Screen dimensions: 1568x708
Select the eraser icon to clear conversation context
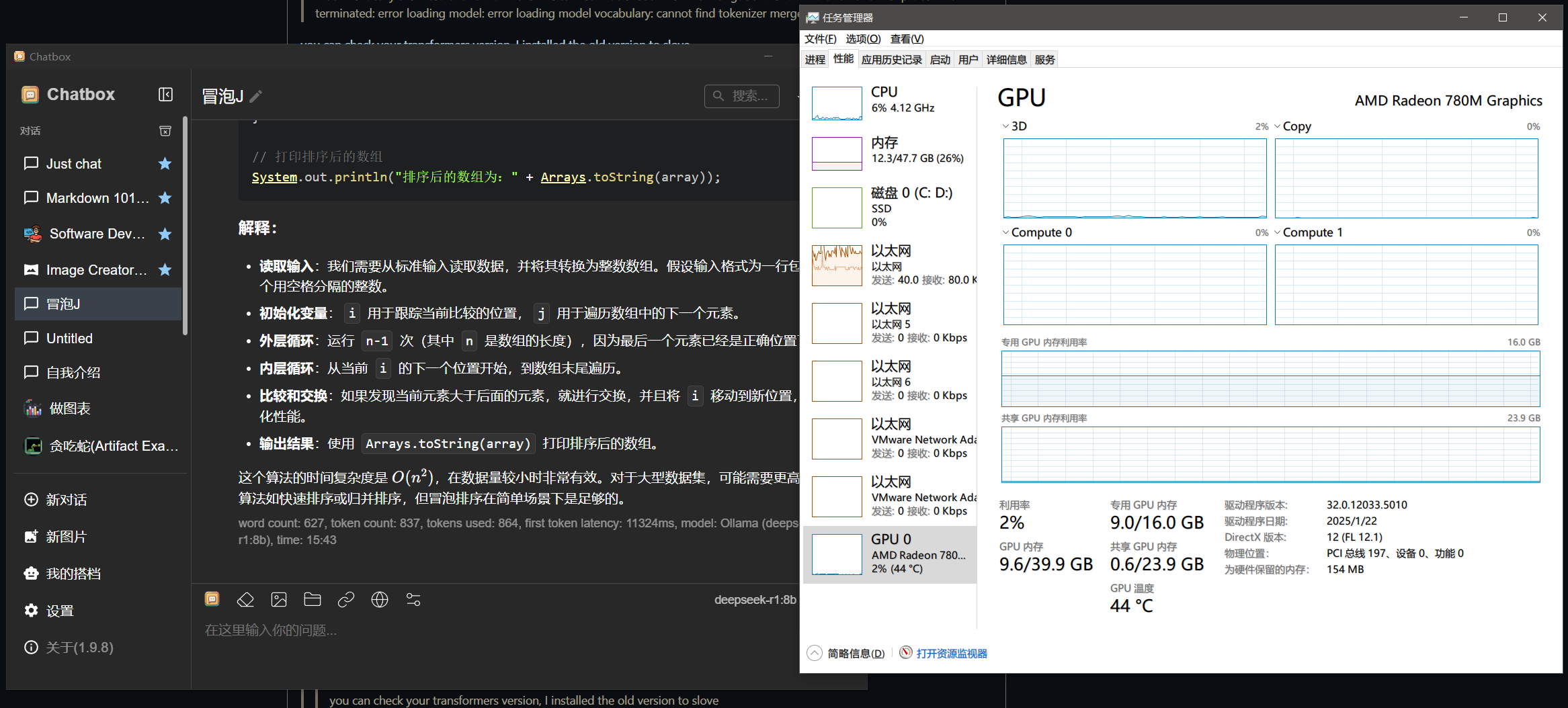point(245,599)
